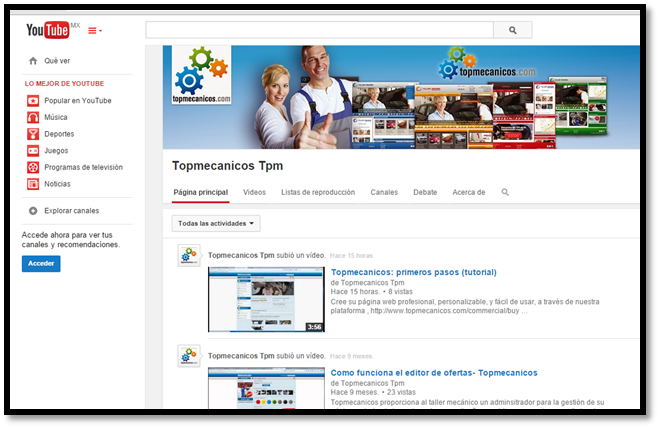Click the Programas de televisión reel icon
659x428 pixels.
[33, 167]
